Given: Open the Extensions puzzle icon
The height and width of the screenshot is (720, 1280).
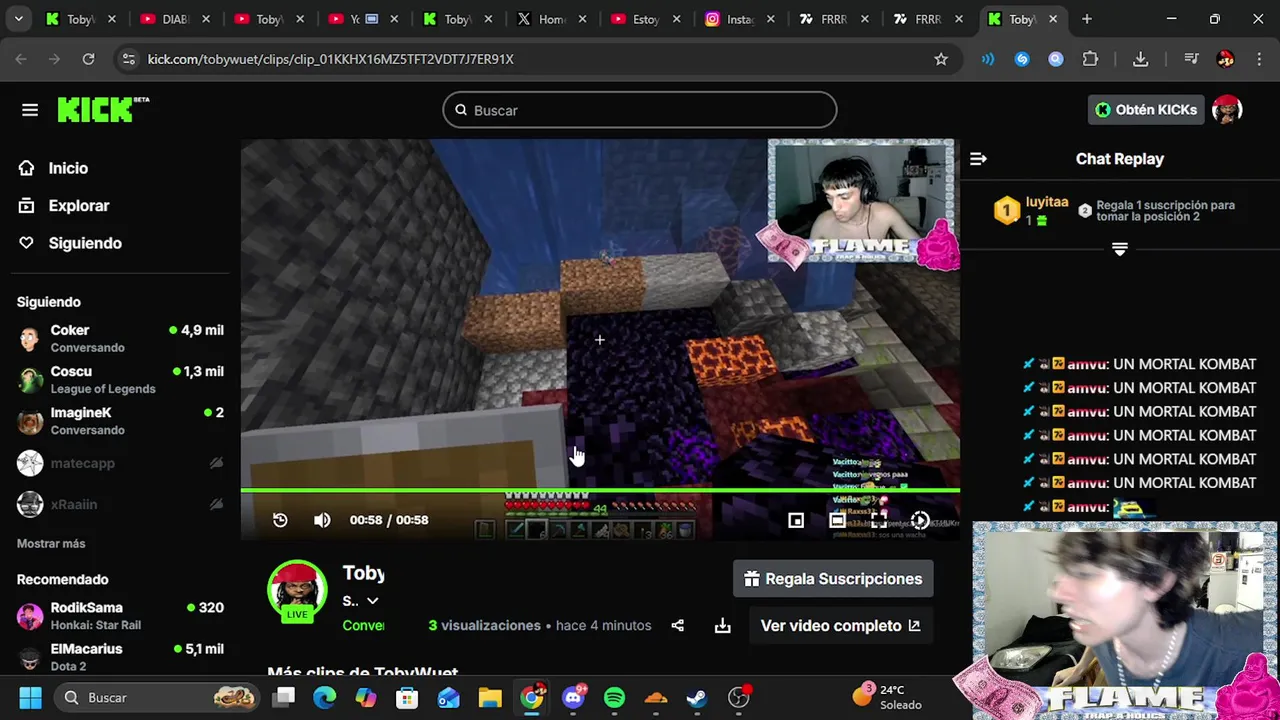Looking at the screenshot, I should pos(1090,59).
